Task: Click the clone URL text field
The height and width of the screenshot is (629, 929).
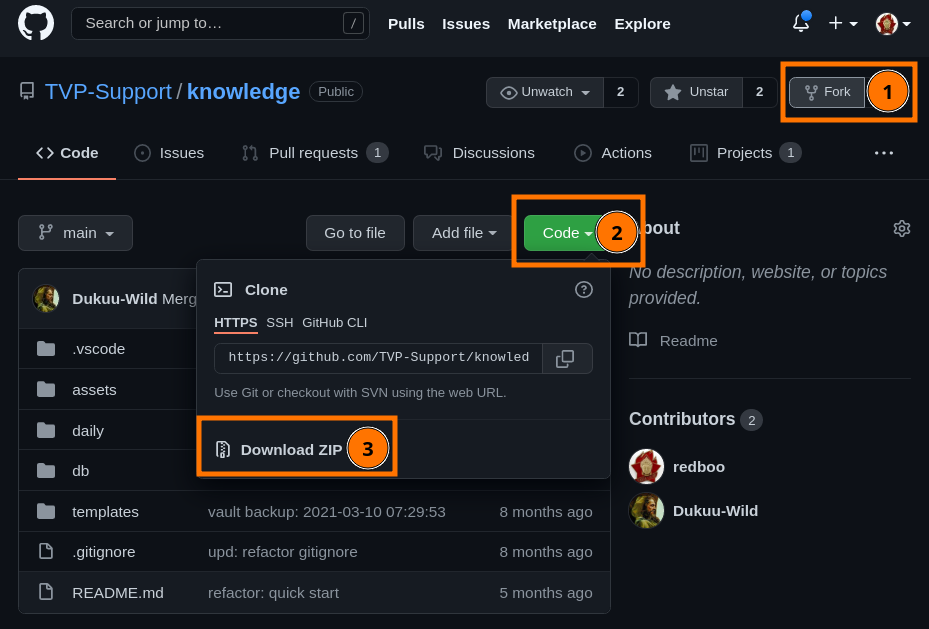Action: 378,358
